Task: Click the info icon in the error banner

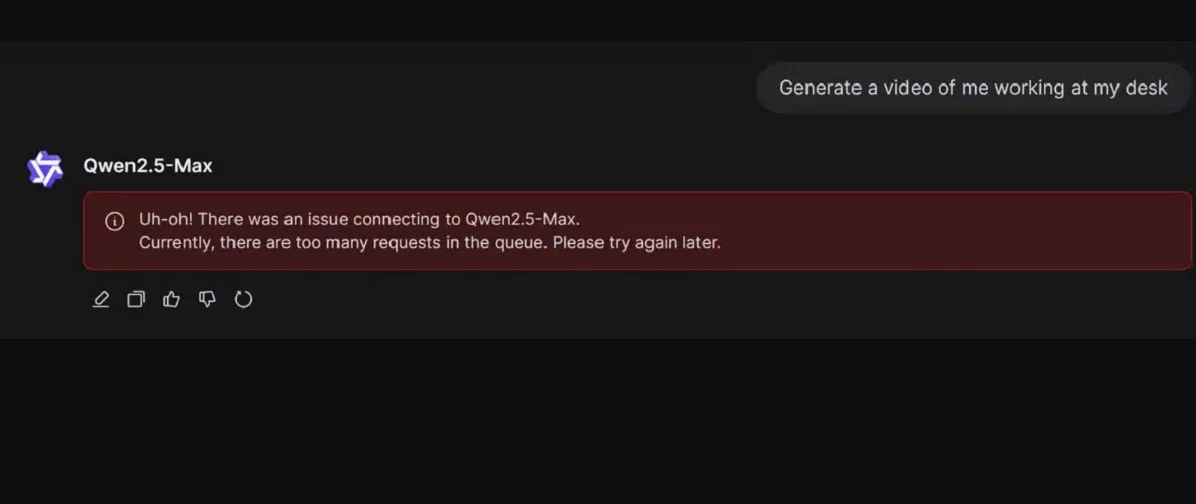Action: [x=115, y=221]
